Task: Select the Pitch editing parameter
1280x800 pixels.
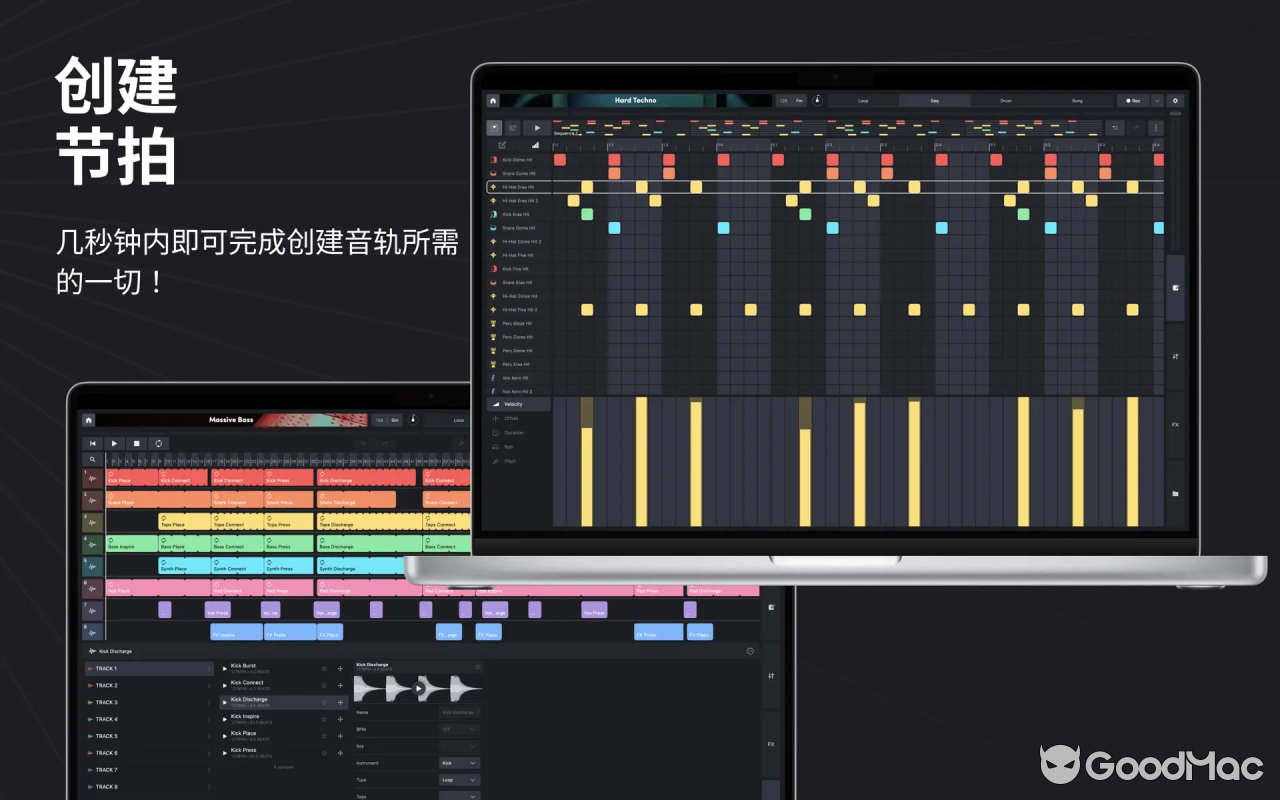Action: tap(511, 461)
